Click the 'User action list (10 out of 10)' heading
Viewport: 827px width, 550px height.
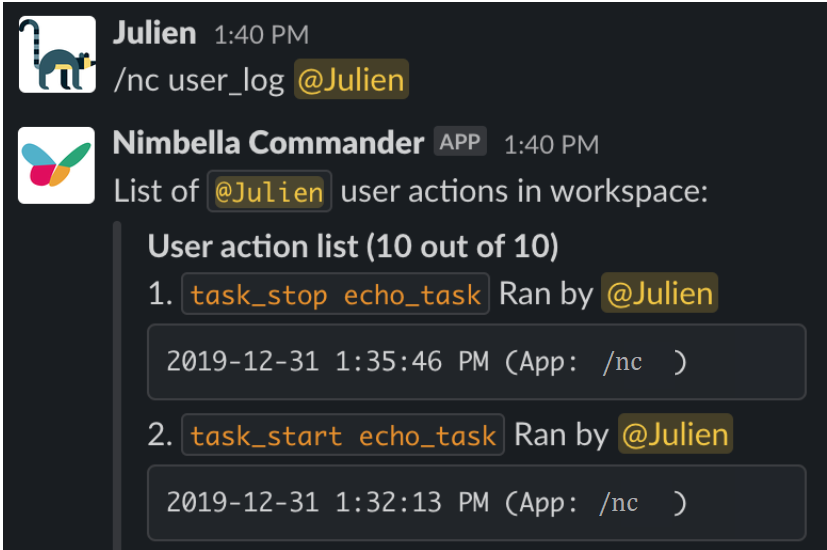(353, 246)
